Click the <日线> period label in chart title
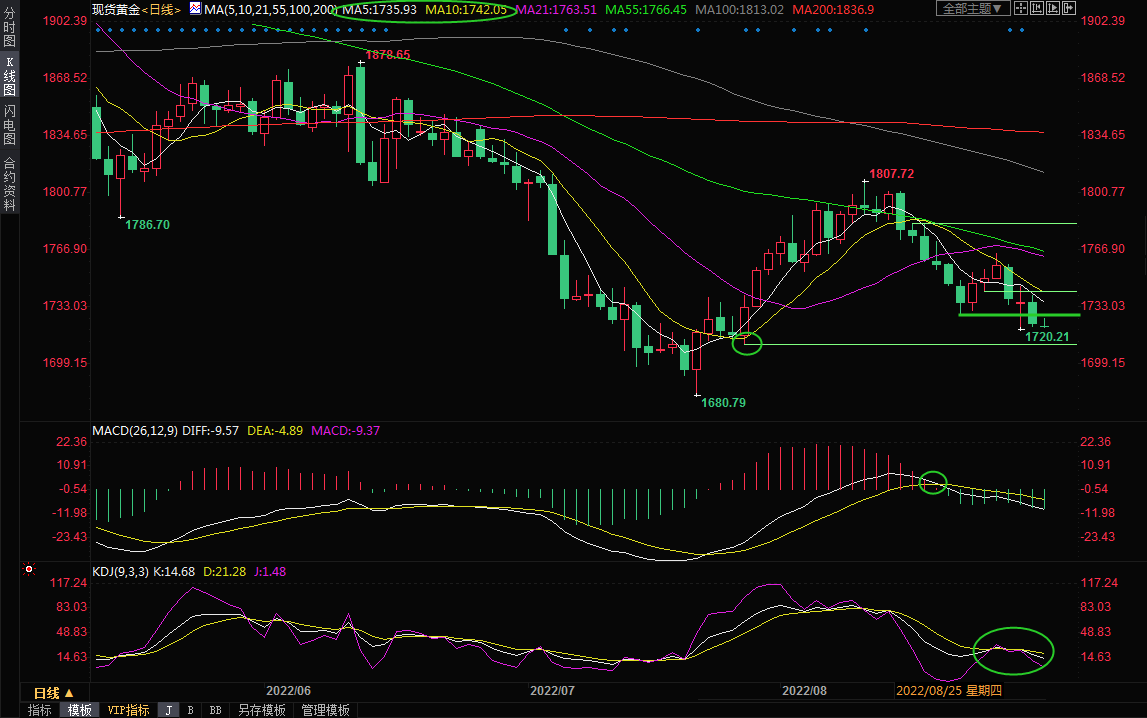Screen dimensions: 1147x718 point(161,9)
